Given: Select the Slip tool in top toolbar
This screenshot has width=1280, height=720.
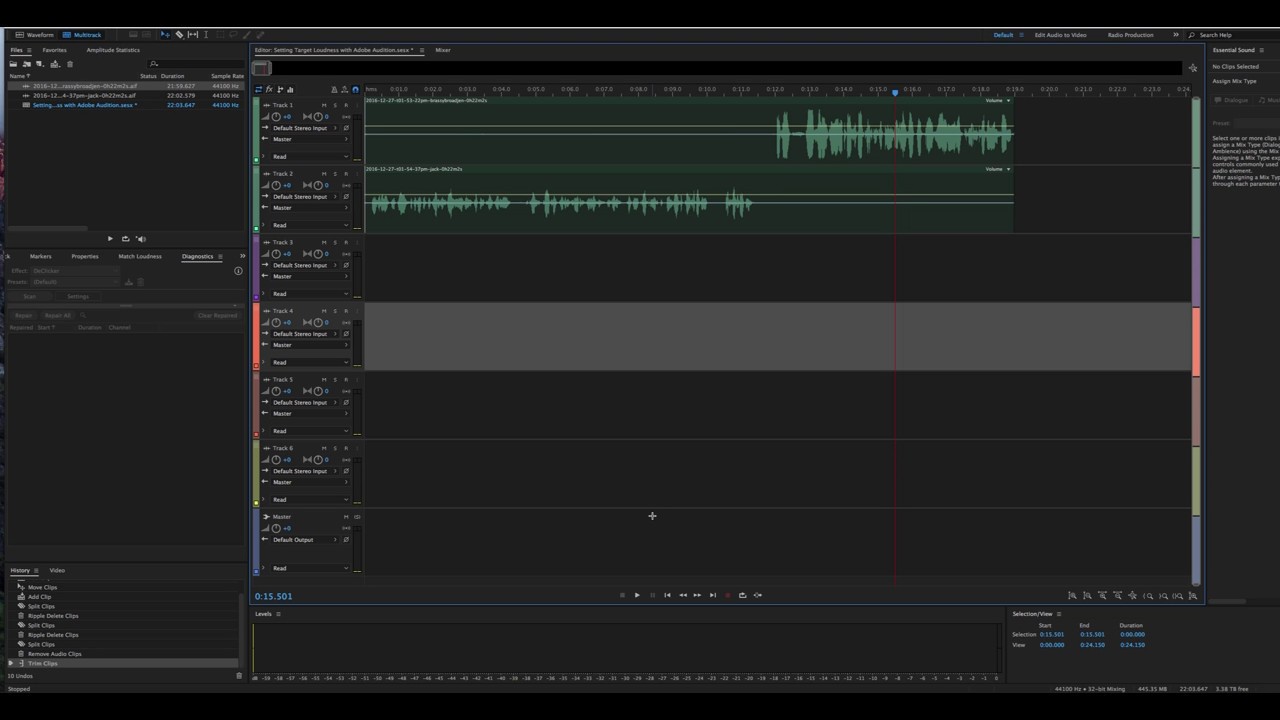Looking at the screenshot, I should (x=193, y=35).
